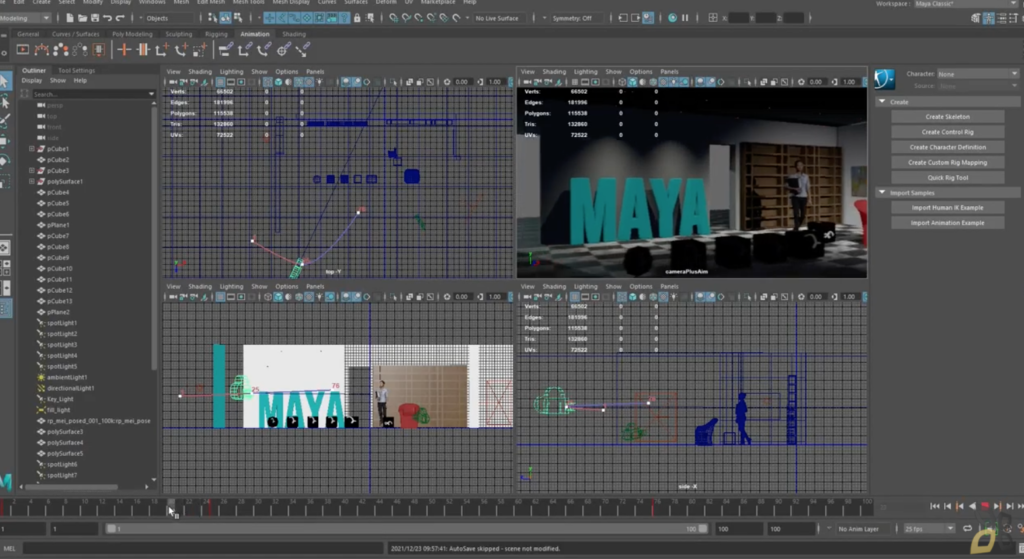Viewport: 1024px width, 559px height.
Task: Open Lighting menu in top viewport
Action: 231,72
